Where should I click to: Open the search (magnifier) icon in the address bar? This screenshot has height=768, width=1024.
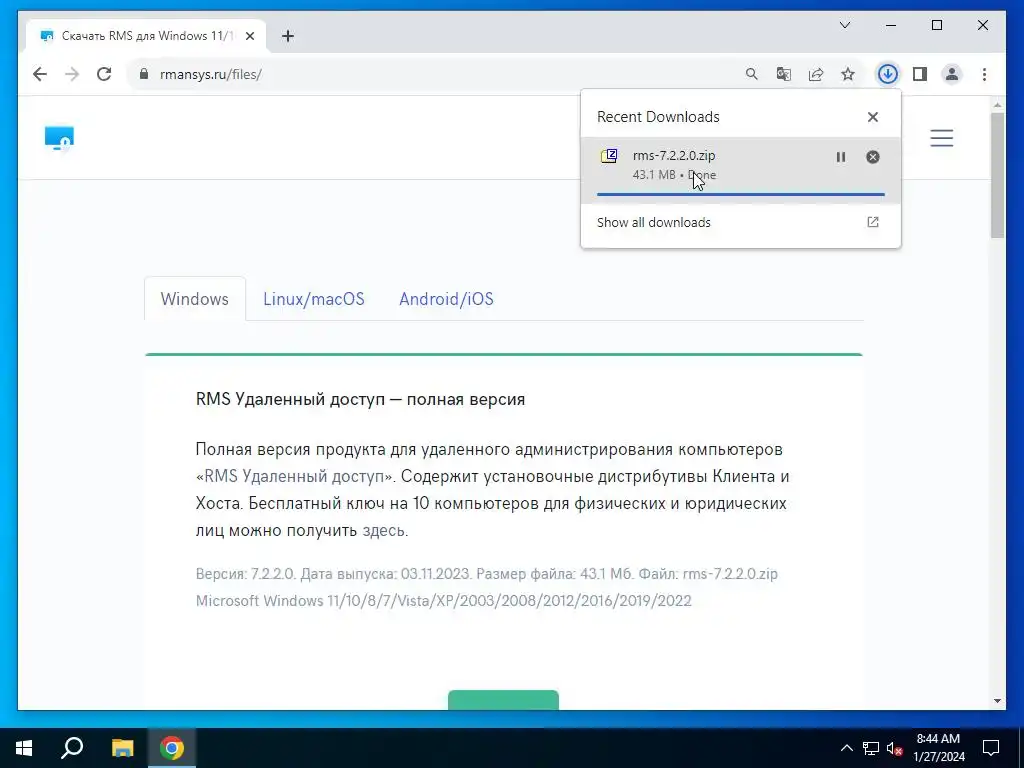tap(752, 74)
